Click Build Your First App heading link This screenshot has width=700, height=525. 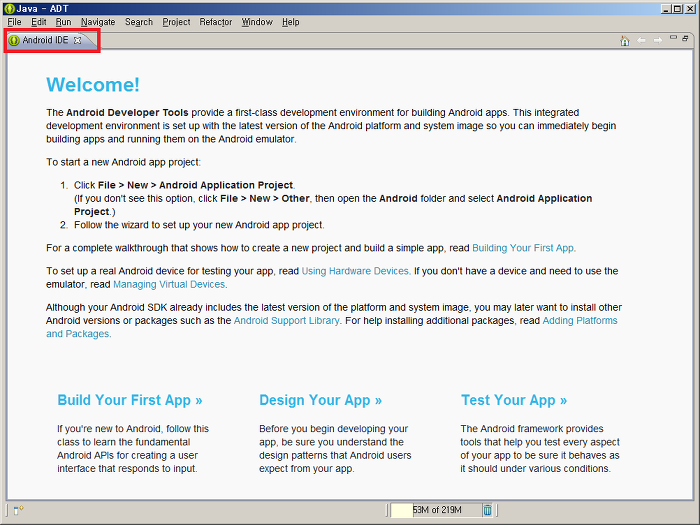pos(130,400)
